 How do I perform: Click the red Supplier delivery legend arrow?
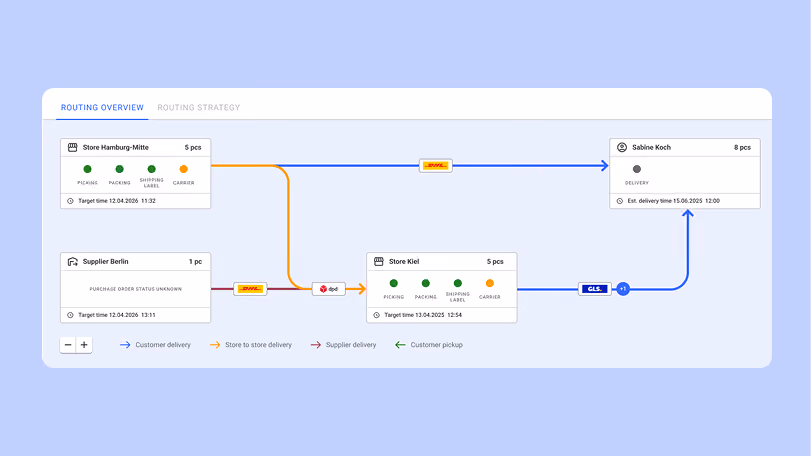click(316, 345)
